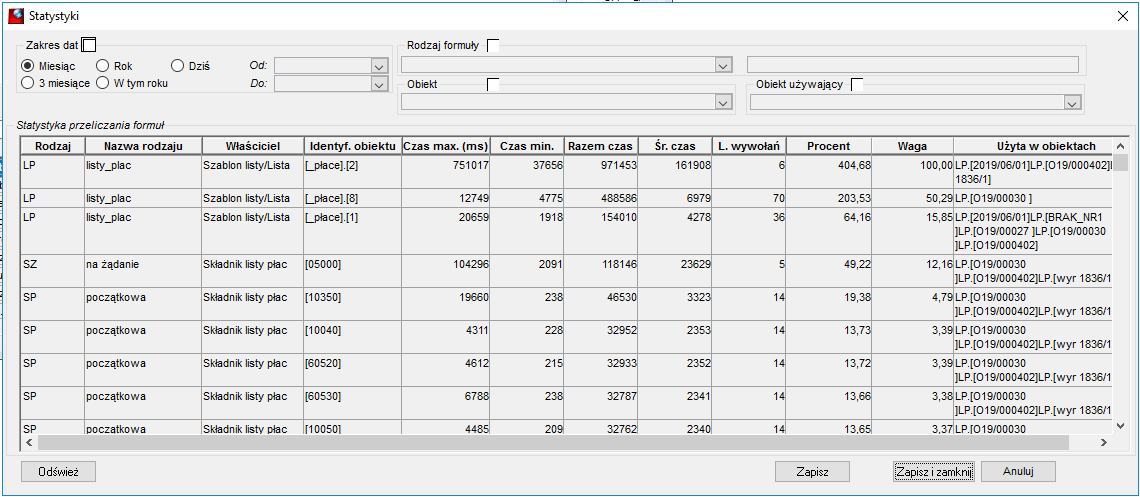
Task: Open the Od date dropdown
Action: (377, 66)
